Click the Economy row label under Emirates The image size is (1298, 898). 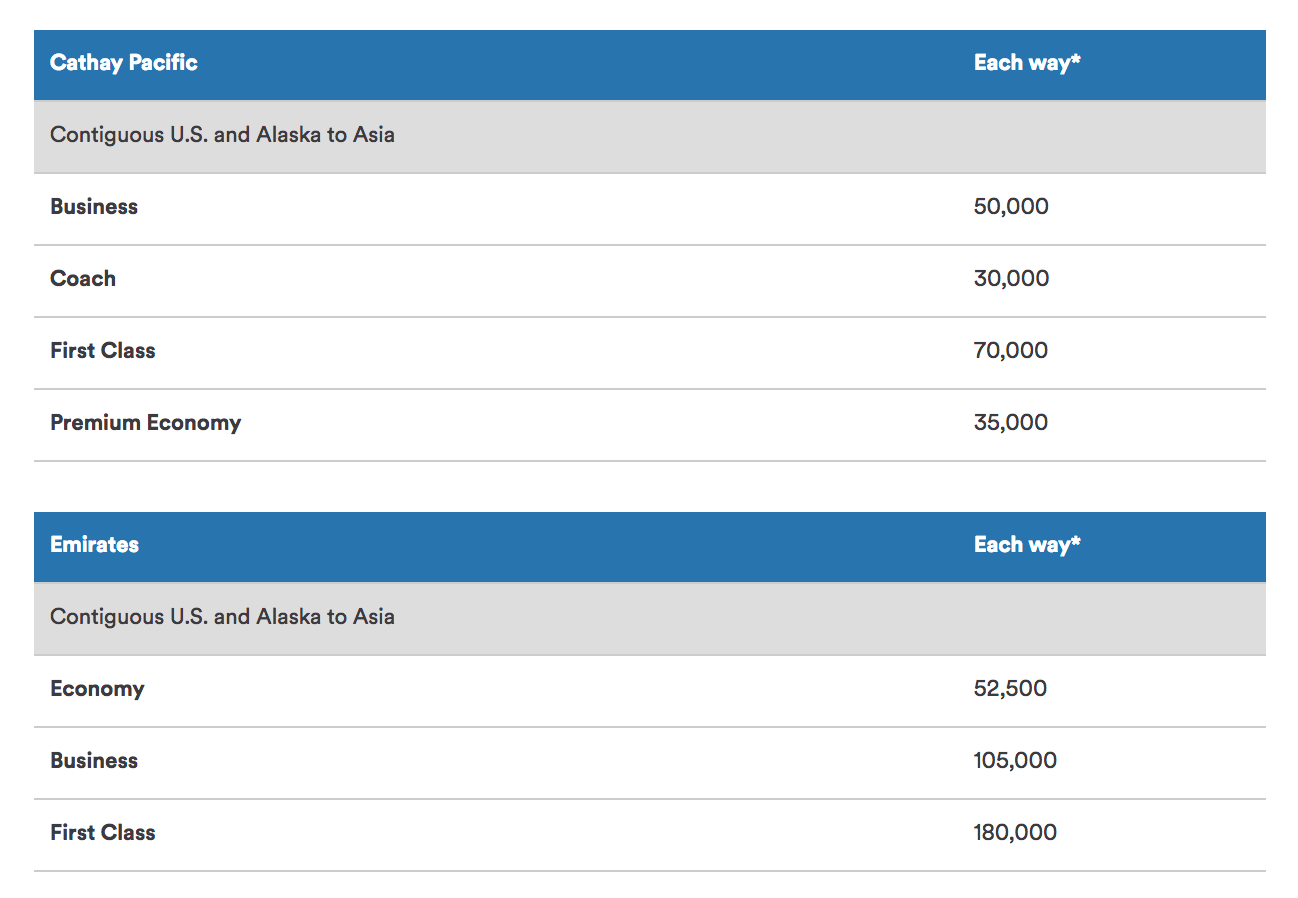tap(97, 689)
